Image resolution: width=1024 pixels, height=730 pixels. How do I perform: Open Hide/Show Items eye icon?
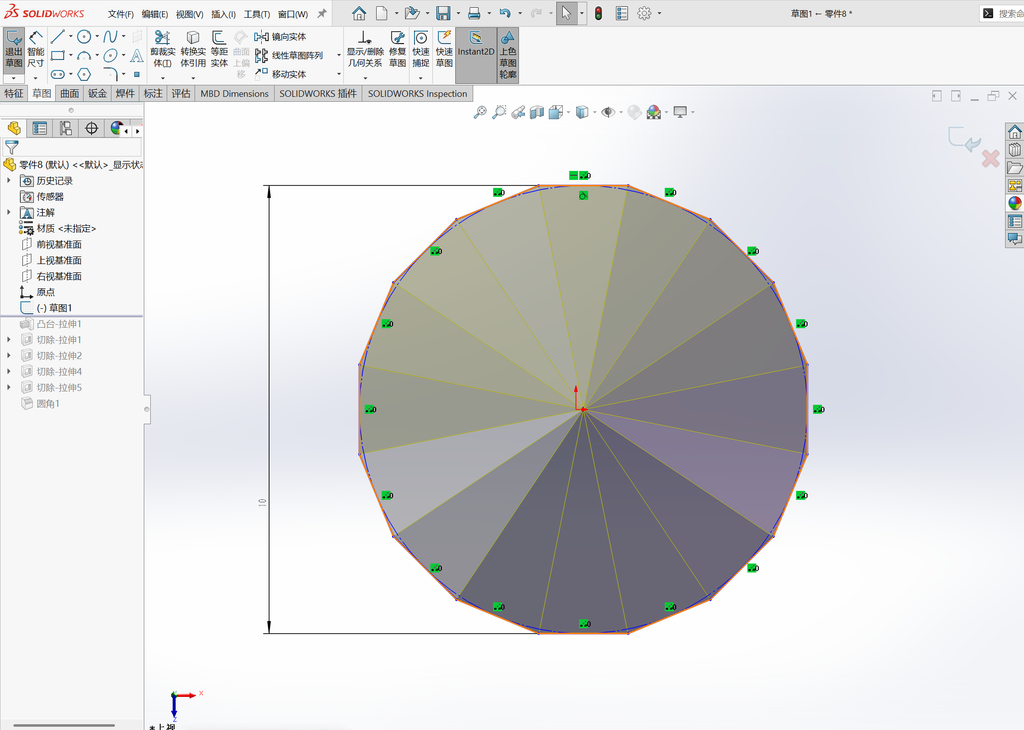tap(607, 112)
